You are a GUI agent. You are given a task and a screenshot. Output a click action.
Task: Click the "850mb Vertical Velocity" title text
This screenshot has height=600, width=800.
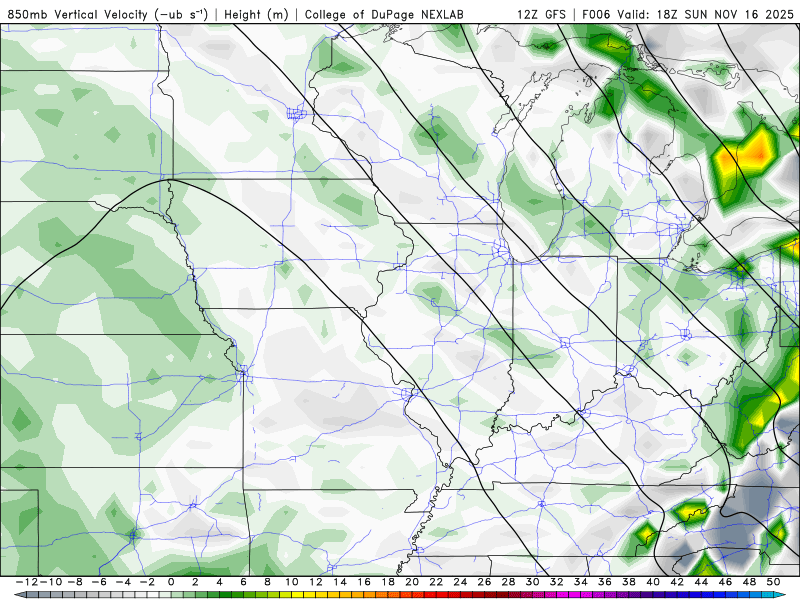[78, 14]
